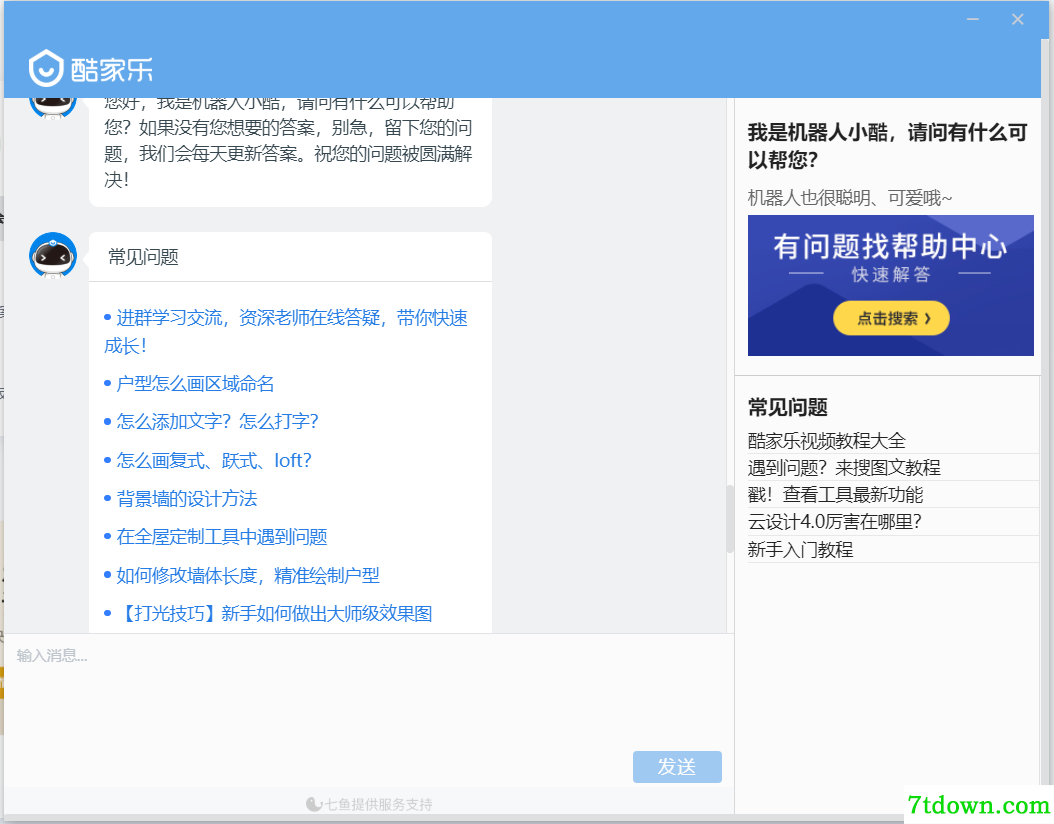Click the sidebar 常见问题 heading
The image size is (1054, 824).
[788, 407]
